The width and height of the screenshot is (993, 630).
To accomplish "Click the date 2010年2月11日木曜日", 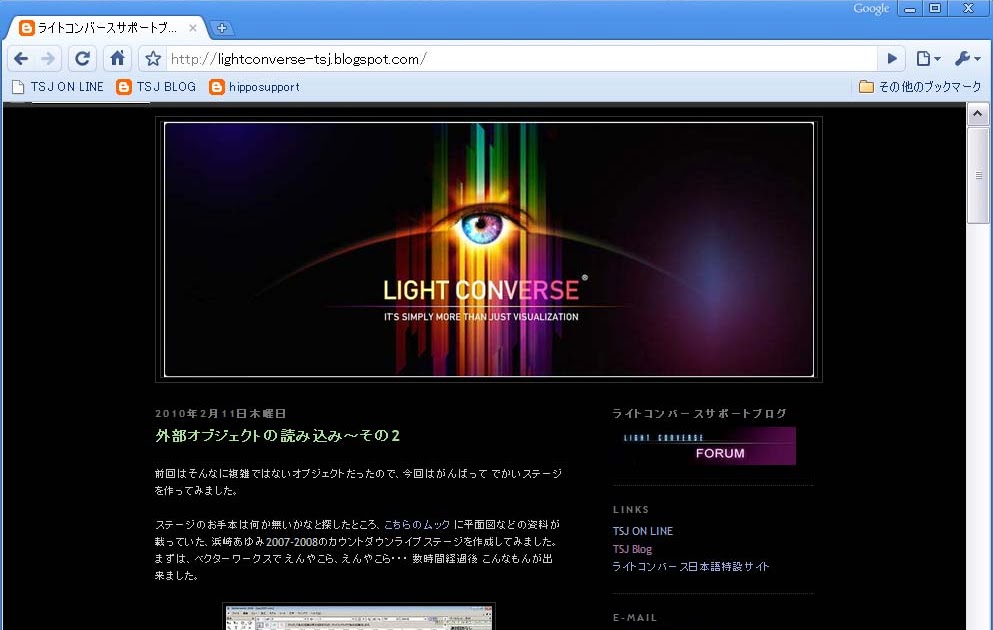I will pyautogui.click(x=220, y=413).
